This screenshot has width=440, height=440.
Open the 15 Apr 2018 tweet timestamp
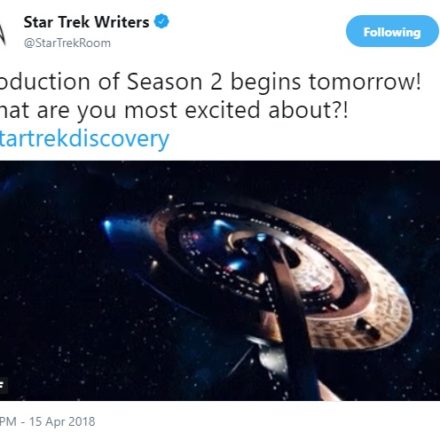tap(62, 422)
